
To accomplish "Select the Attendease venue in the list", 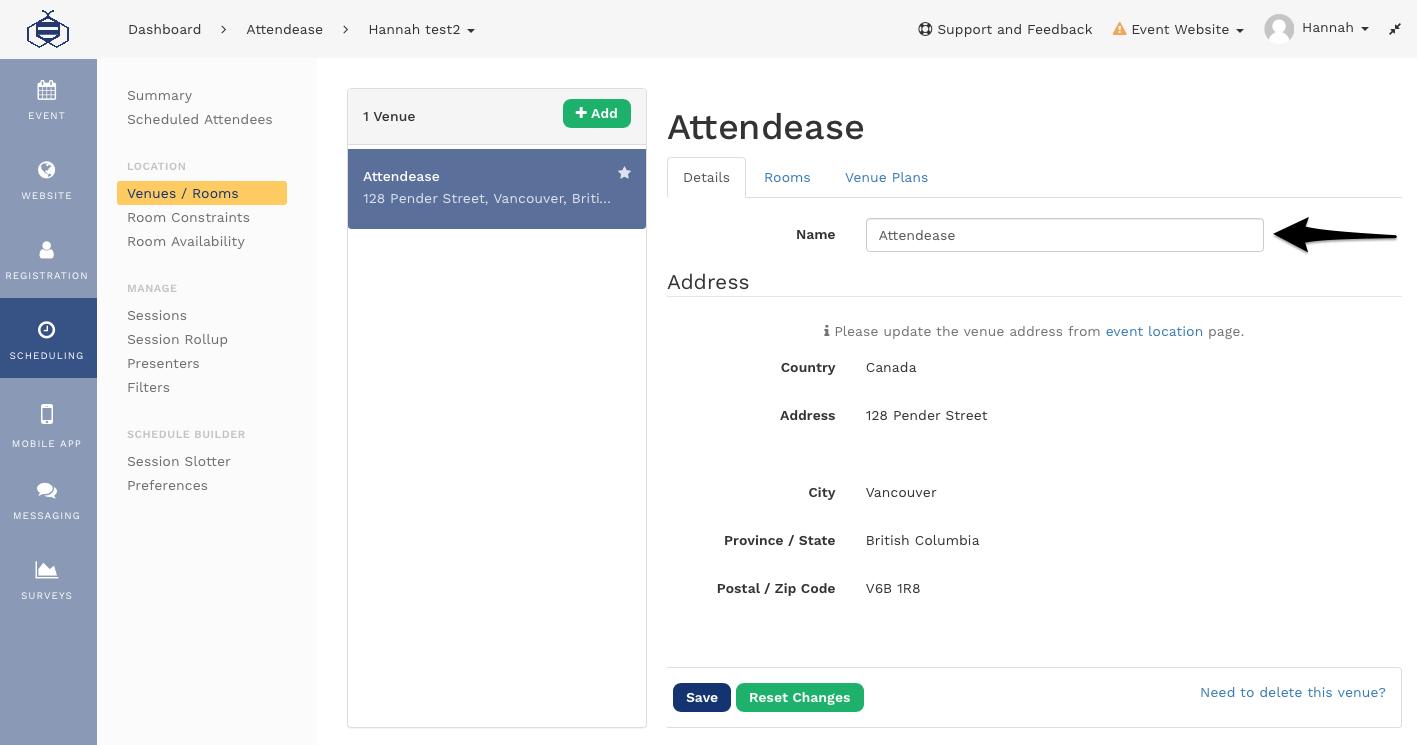I will [497, 188].
